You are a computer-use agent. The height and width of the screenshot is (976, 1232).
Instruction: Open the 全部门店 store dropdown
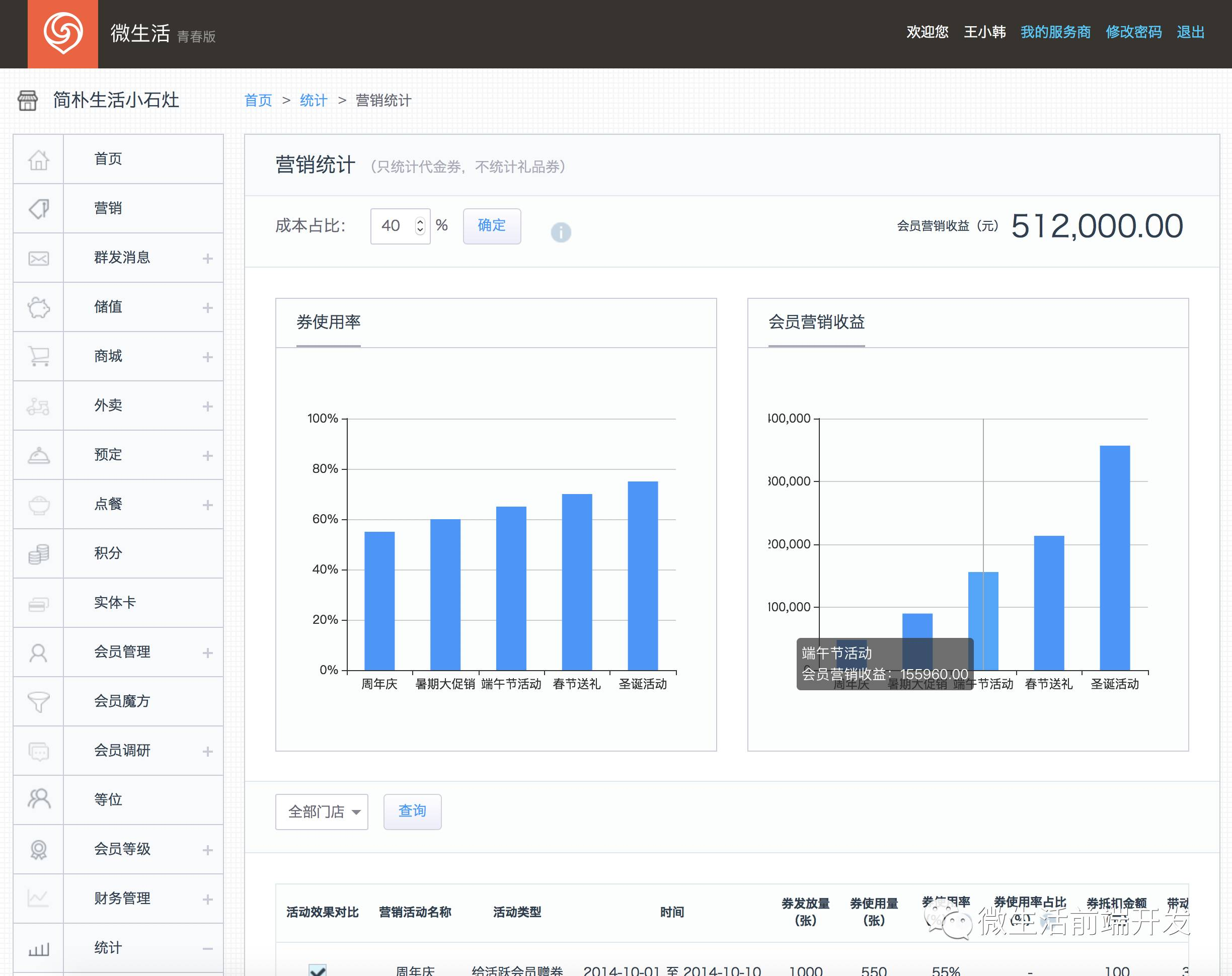[322, 811]
